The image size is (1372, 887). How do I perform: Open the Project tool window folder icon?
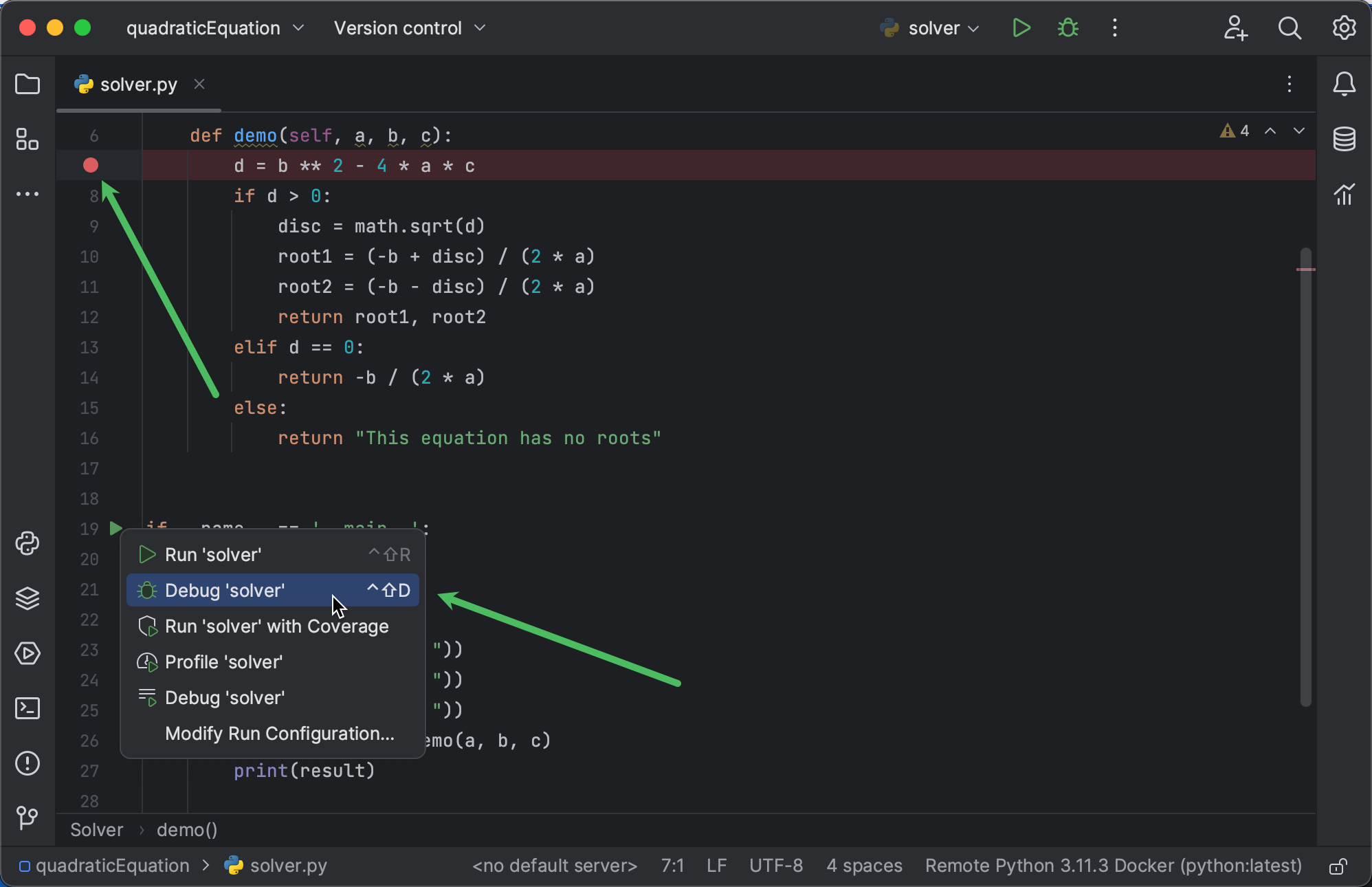click(x=27, y=85)
